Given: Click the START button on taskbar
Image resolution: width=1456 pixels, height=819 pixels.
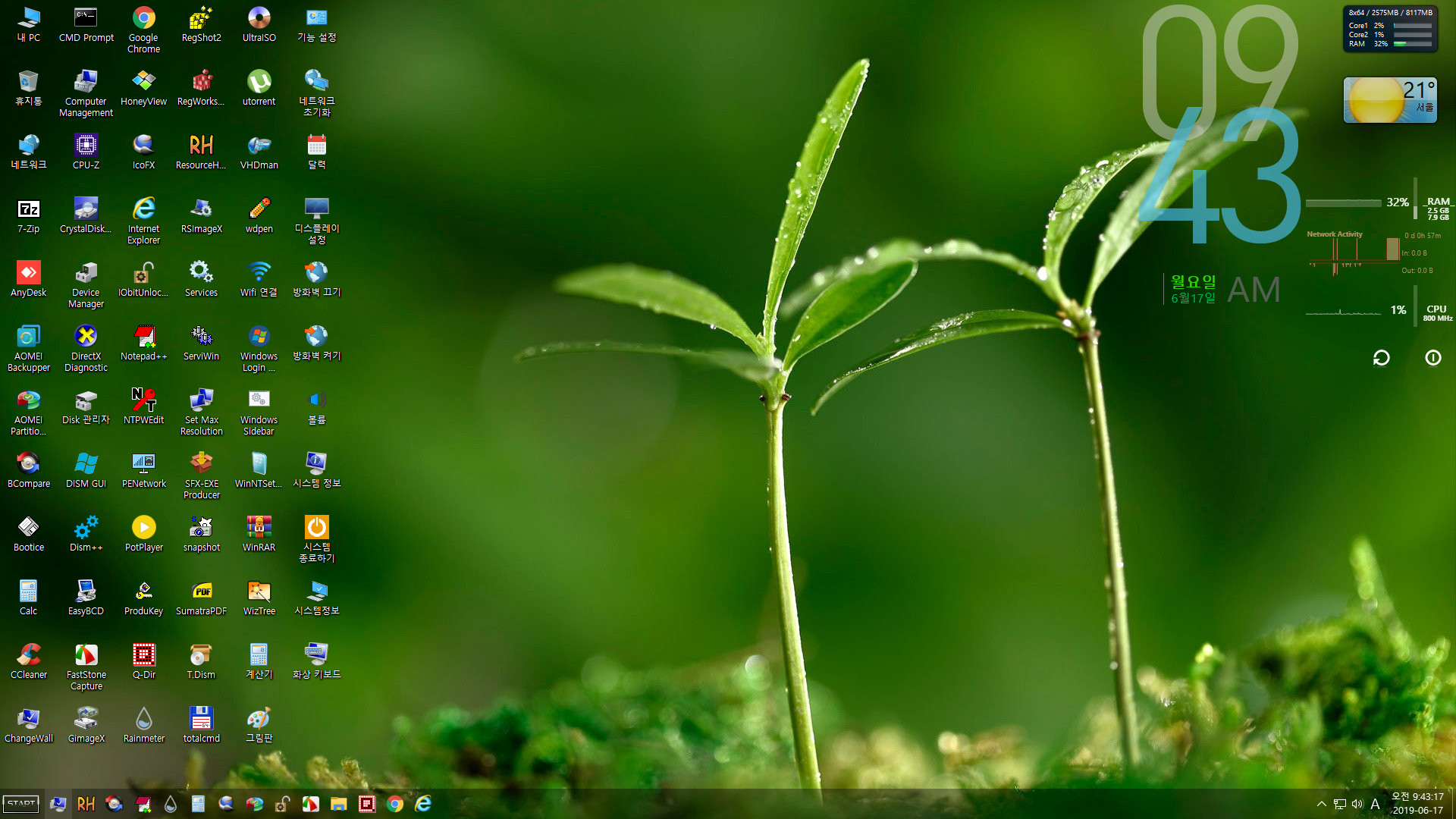Looking at the screenshot, I should tap(21, 804).
